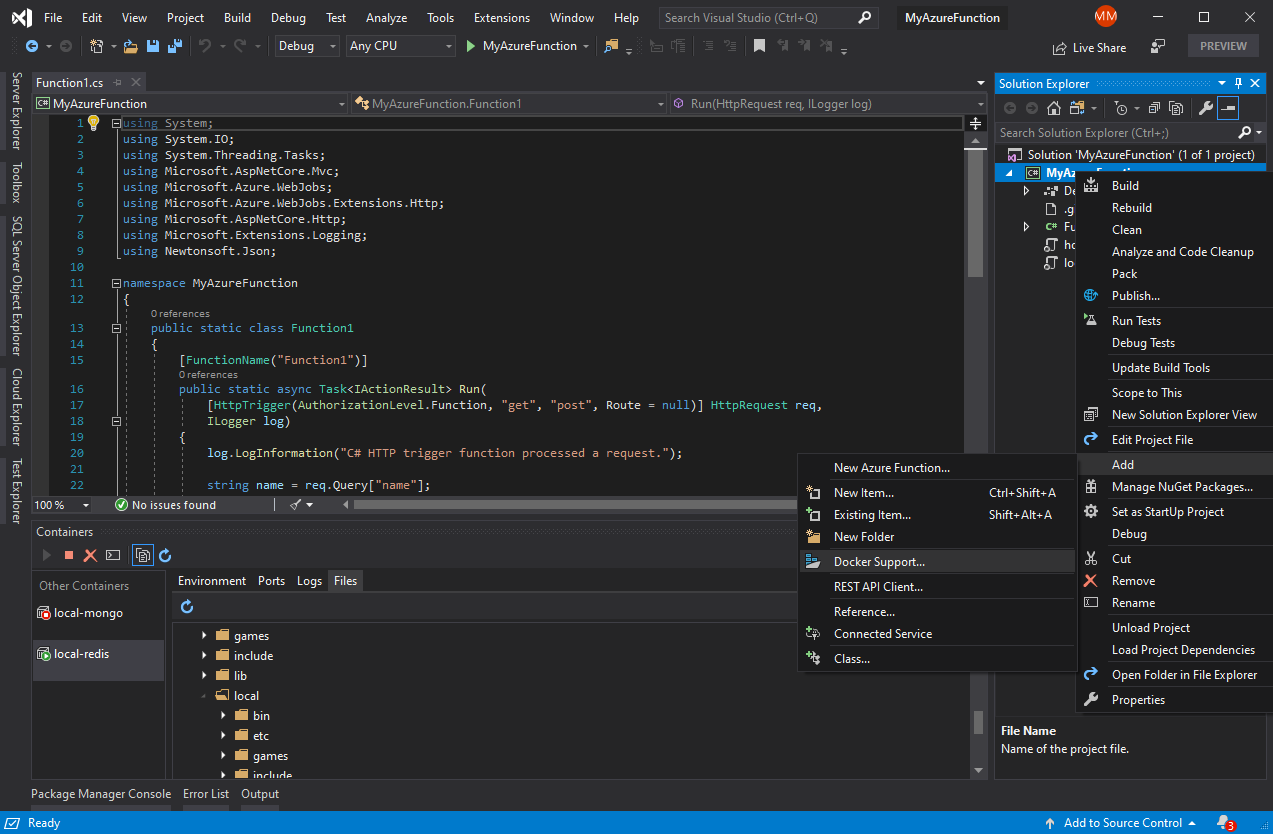Open the Debug configuration dropdown
Screen dimensions: 1273x834
pyautogui.click(x=333, y=46)
